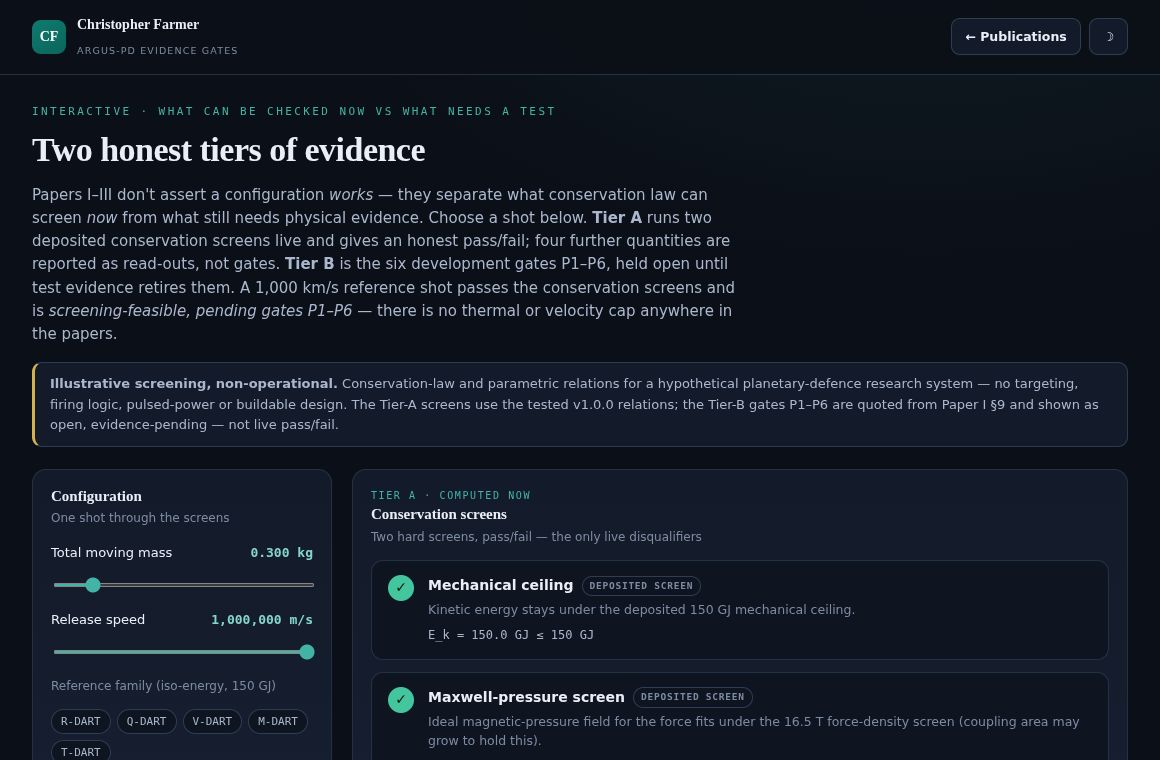
Task: Click the Christopher Farmer name
Action: coord(138,24)
